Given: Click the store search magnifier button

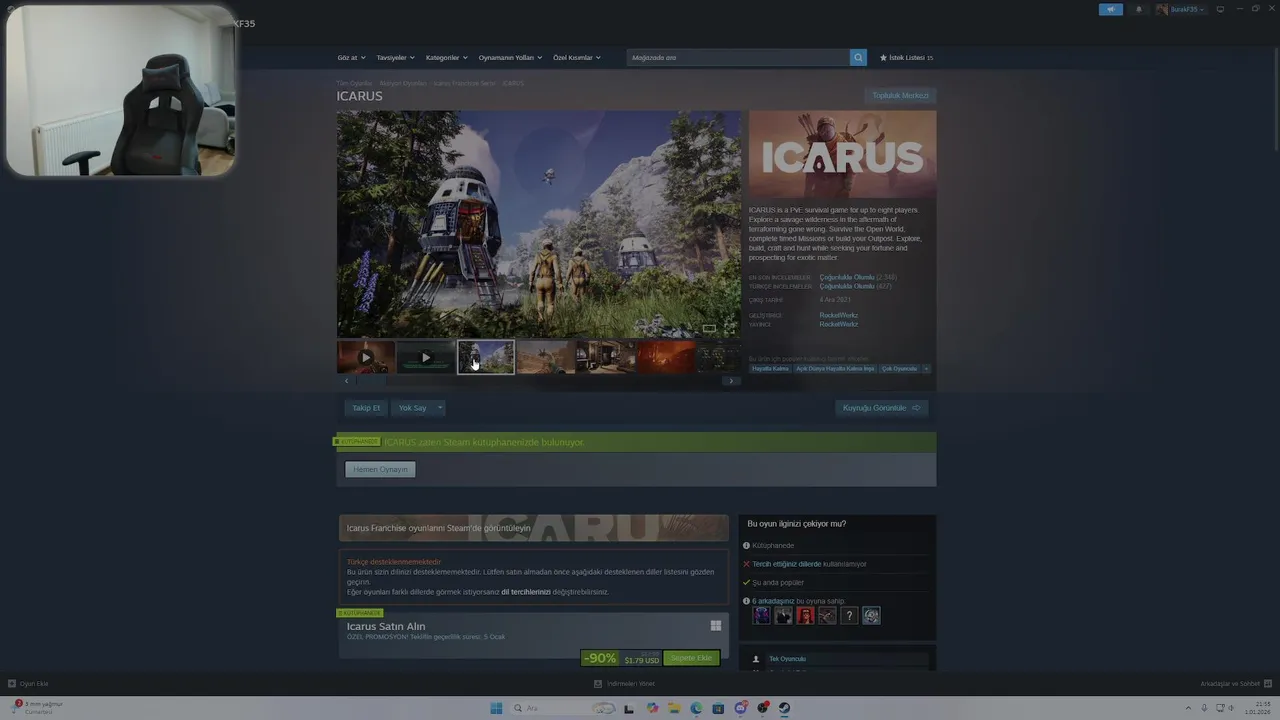Looking at the screenshot, I should point(858,58).
